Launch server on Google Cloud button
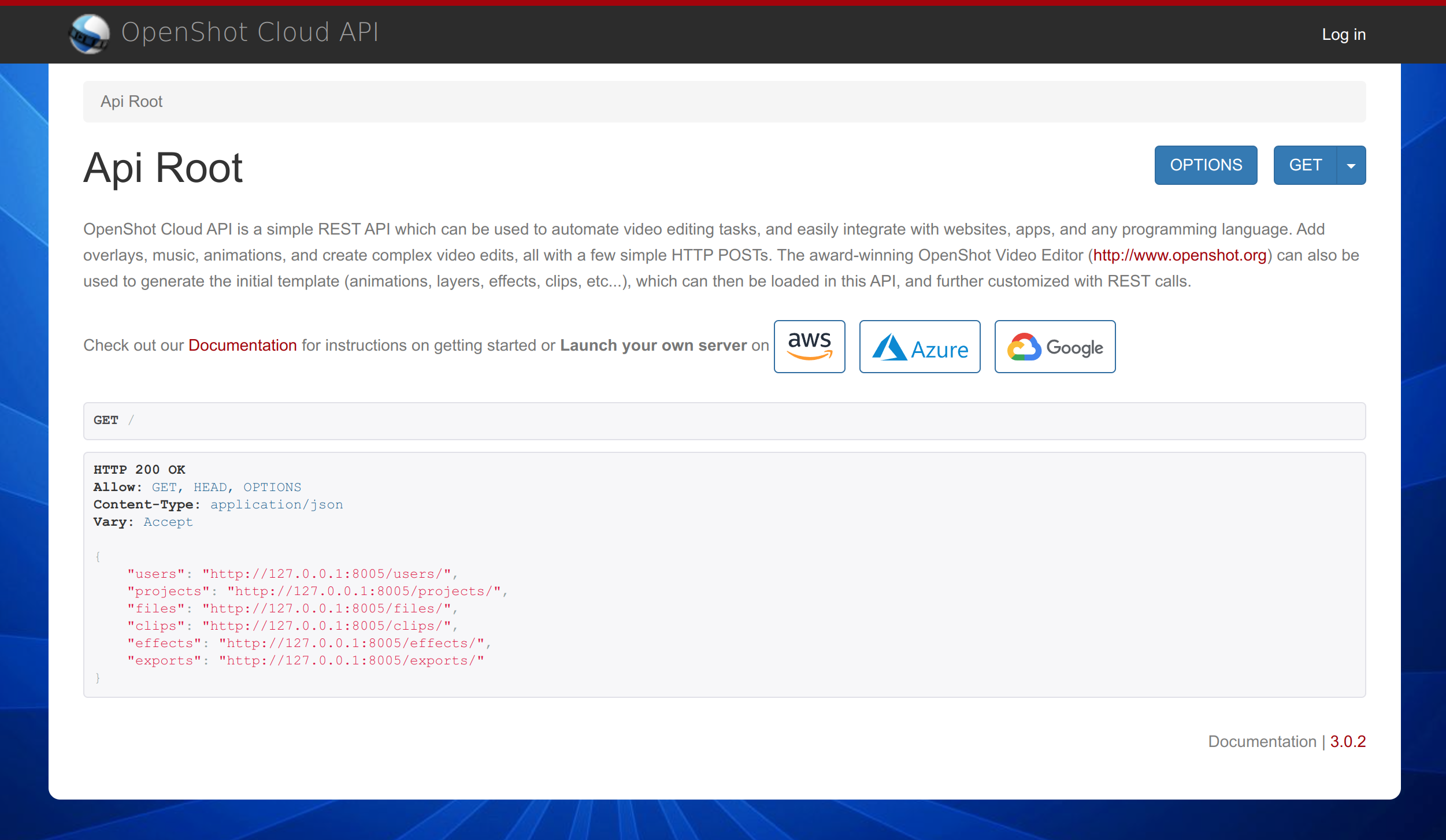 pos(1055,347)
